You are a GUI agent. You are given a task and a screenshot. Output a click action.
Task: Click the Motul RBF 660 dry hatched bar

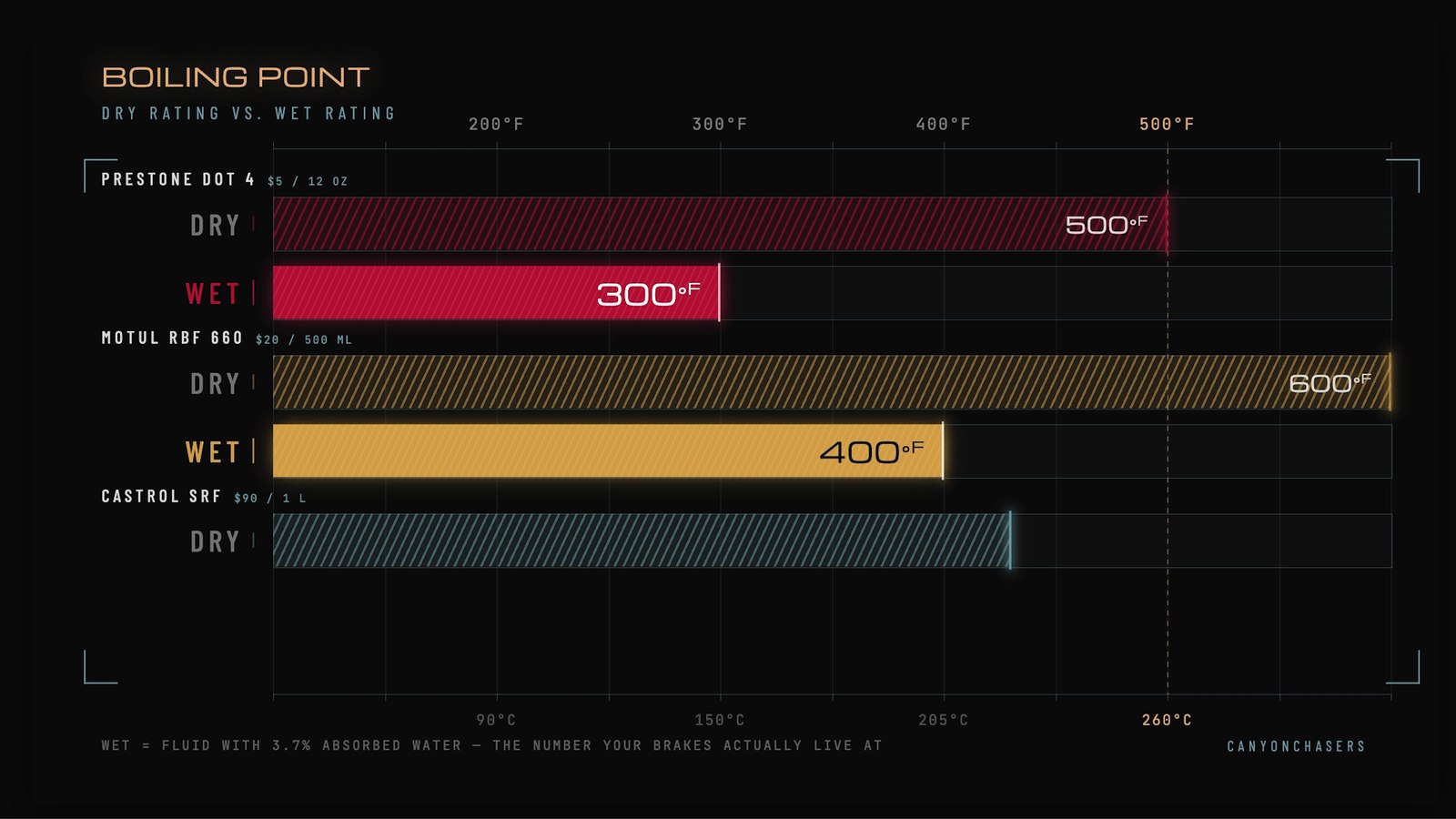pos(832,382)
